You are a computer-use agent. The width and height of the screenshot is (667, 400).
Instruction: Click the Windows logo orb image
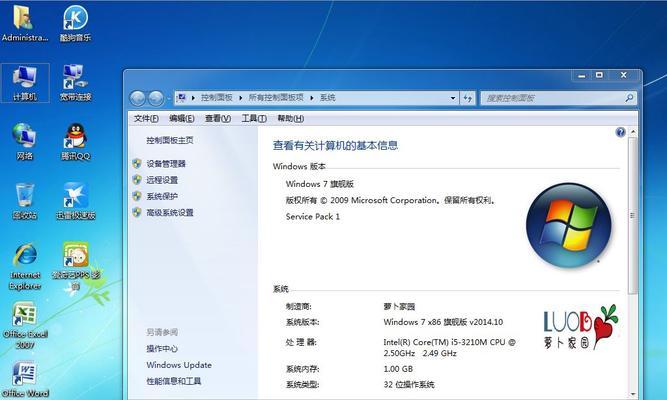coord(569,225)
